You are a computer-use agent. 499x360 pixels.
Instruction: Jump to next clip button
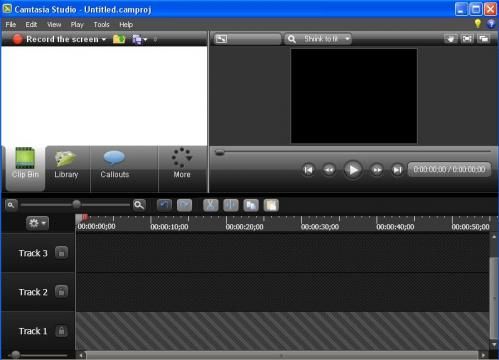(x=397, y=170)
